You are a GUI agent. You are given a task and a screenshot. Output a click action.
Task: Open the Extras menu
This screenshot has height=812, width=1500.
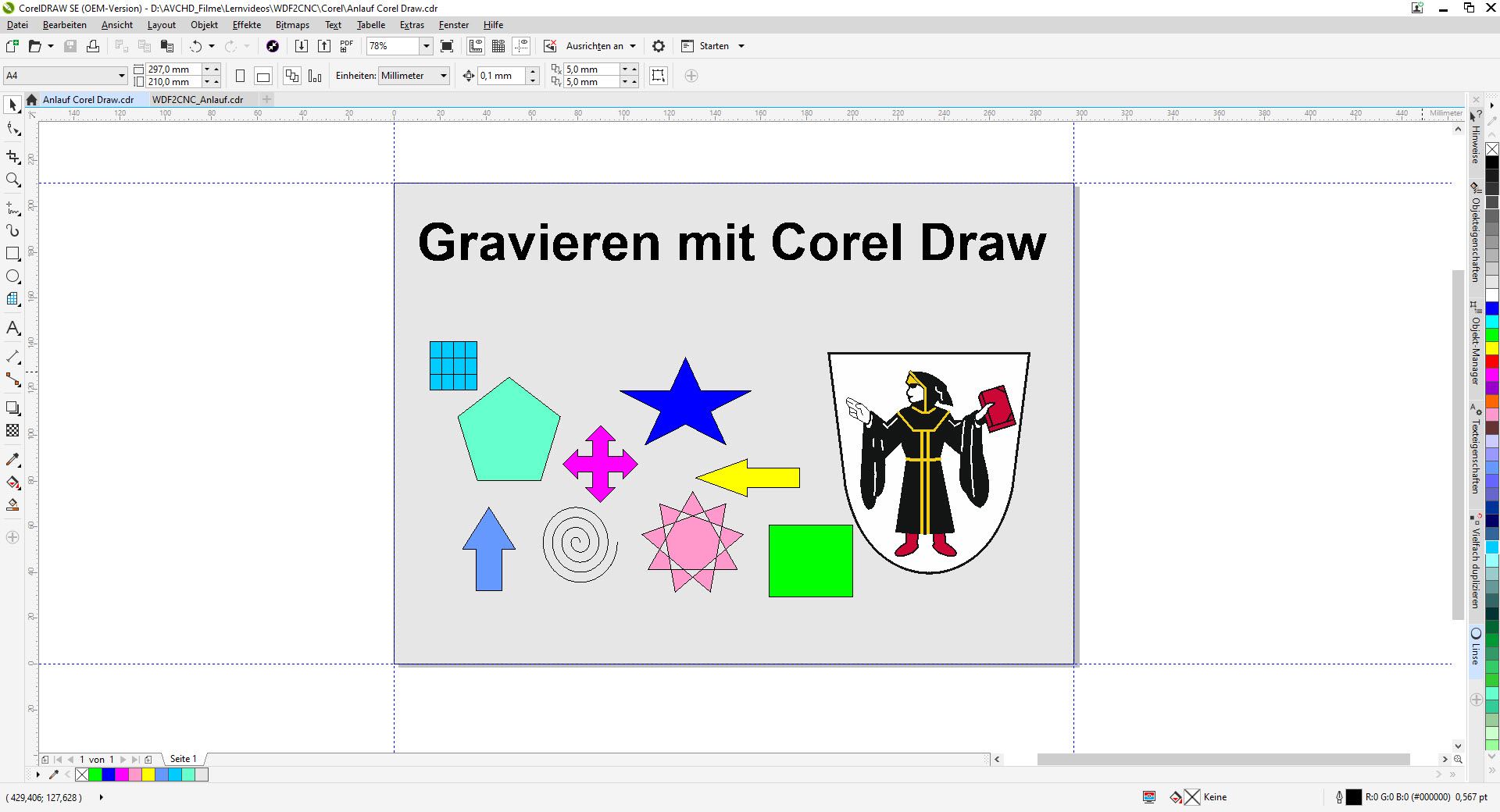(412, 25)
